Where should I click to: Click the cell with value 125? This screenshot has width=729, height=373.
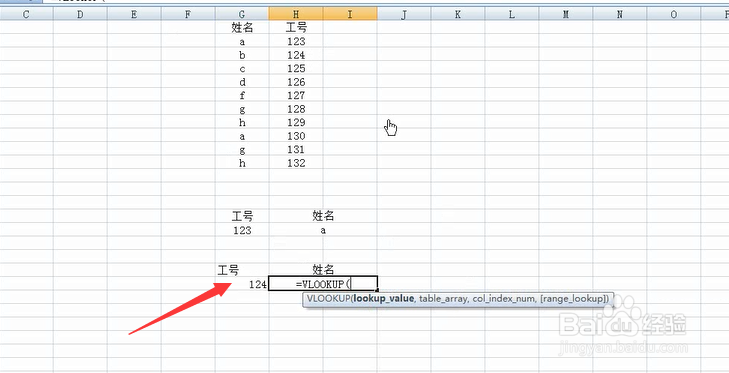(296, 69)
